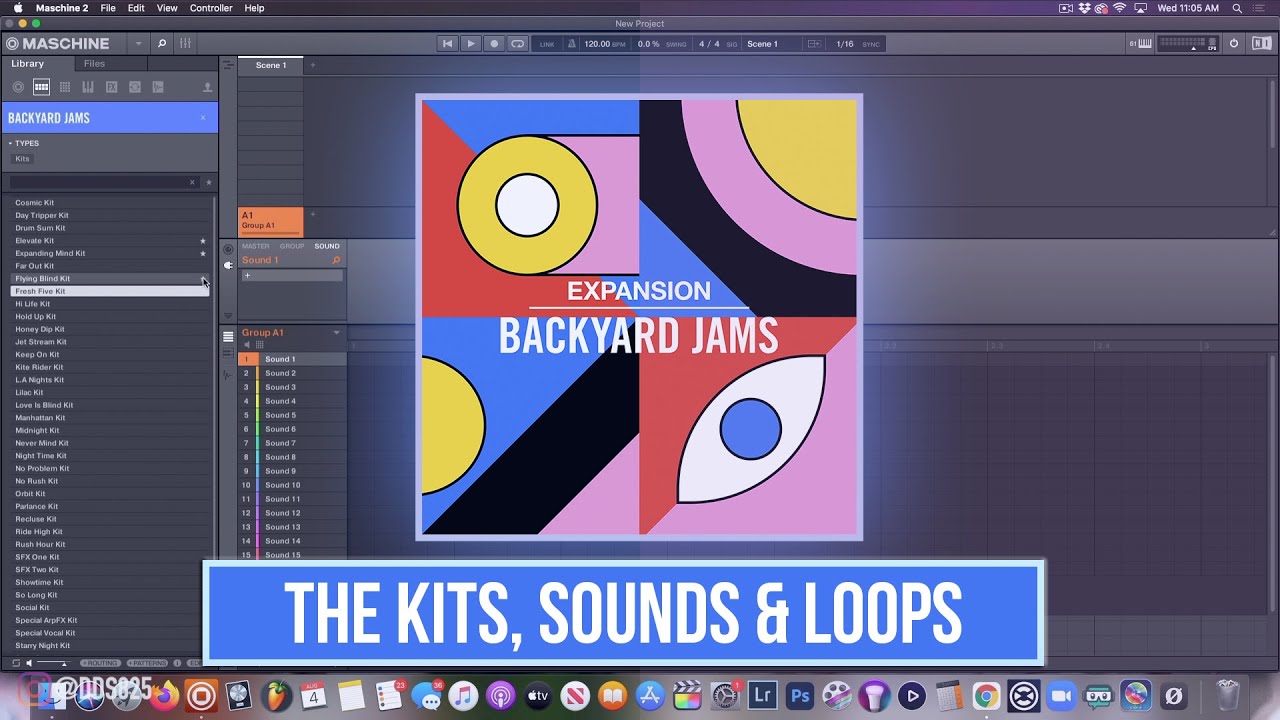Load the Fresh Five Kit

[x=110, y=291]
